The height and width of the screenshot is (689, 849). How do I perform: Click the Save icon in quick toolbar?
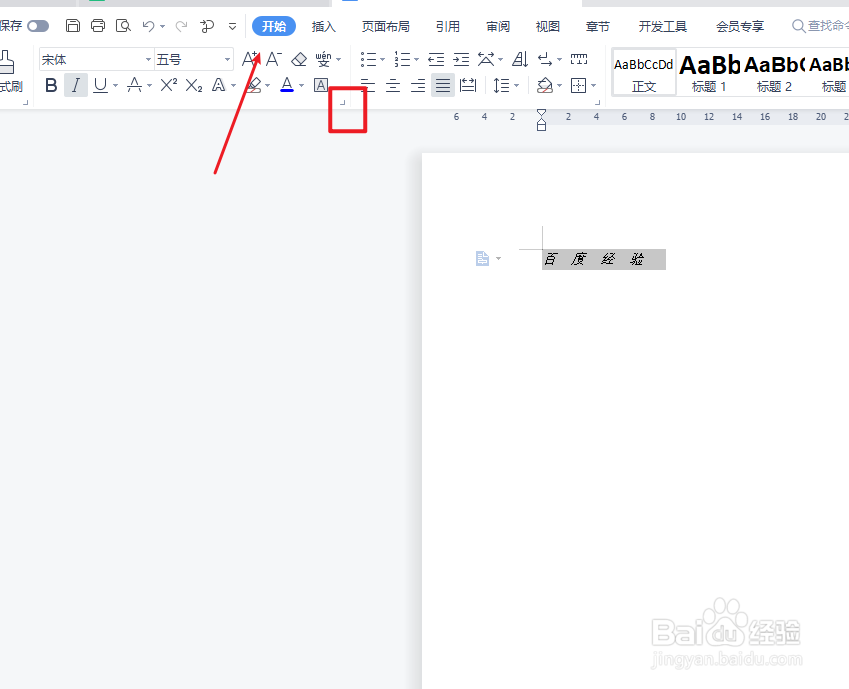tap(73, 25)
